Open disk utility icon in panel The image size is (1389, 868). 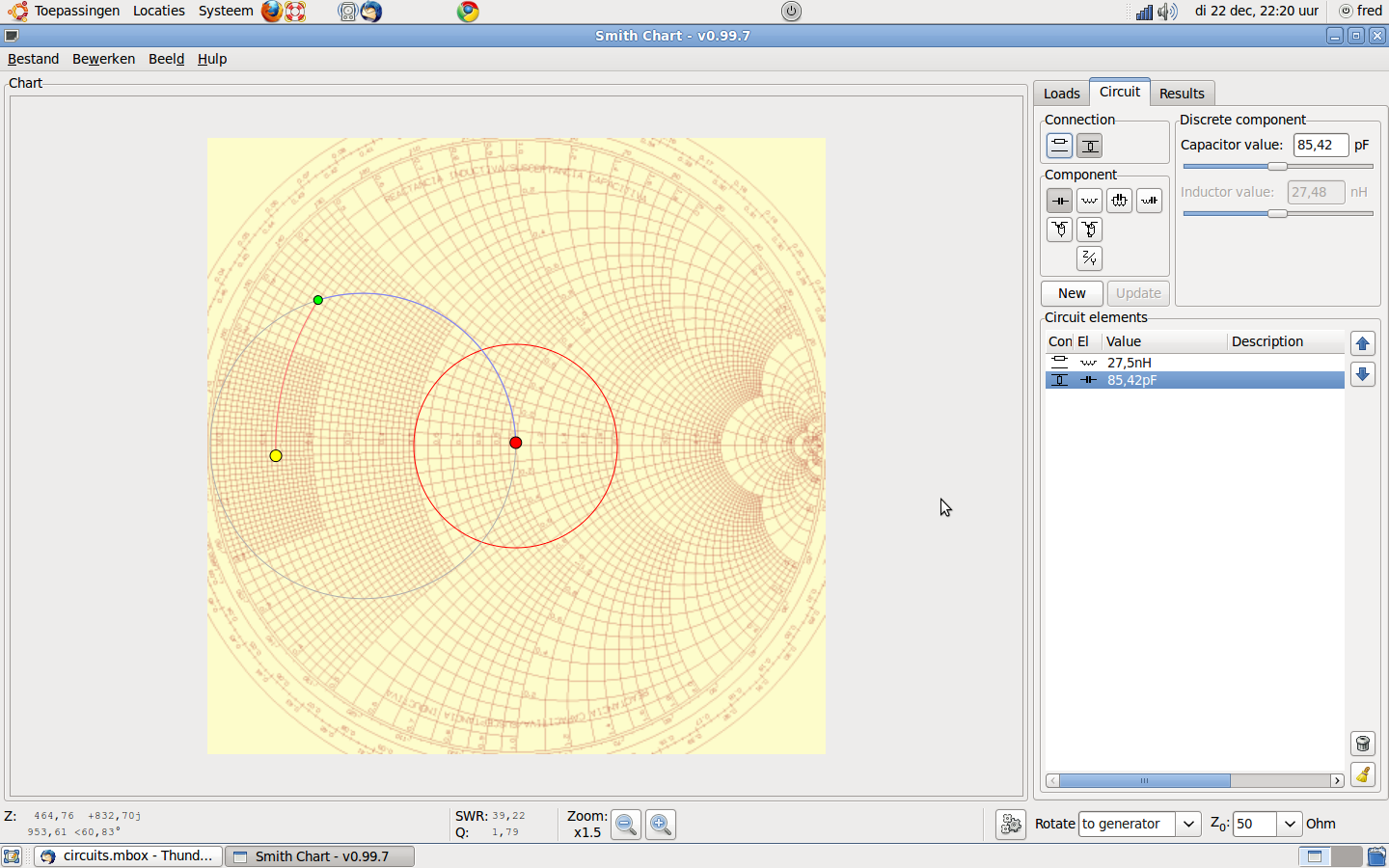click(x=348, y=12)
